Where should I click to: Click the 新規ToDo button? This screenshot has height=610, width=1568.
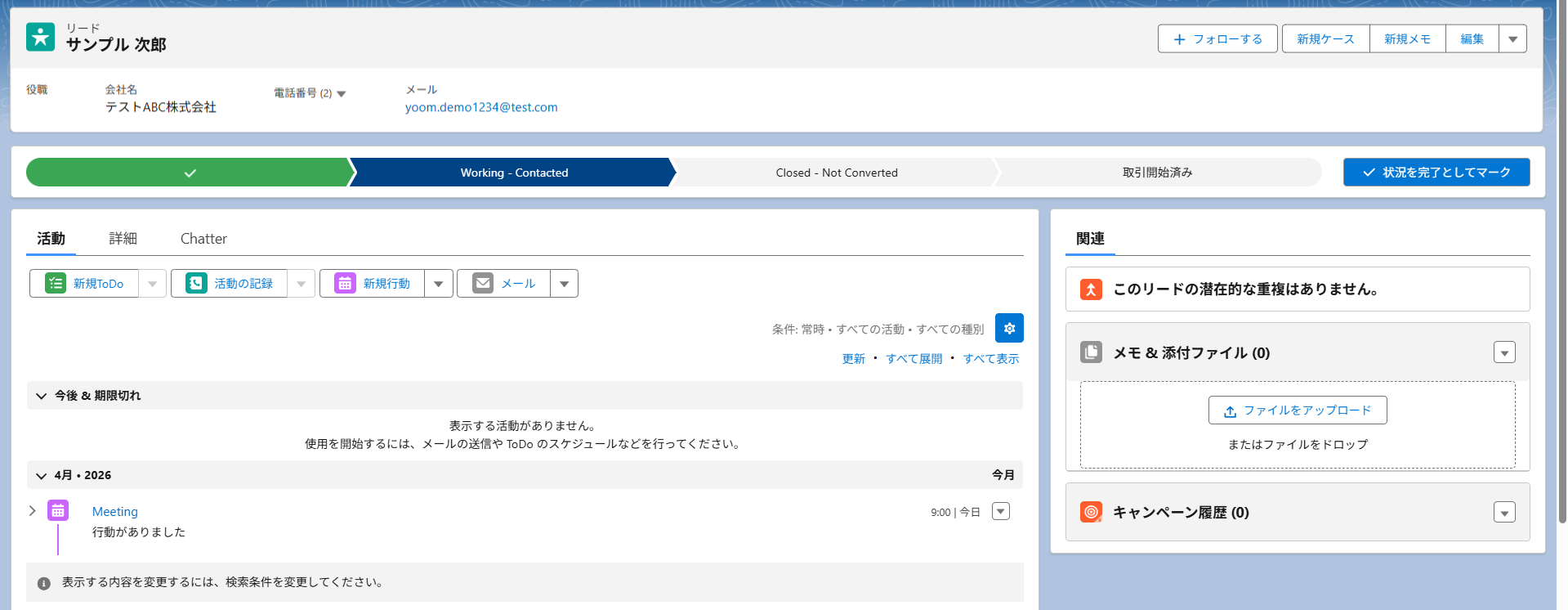pyautogui.click(x=84, y=284)
